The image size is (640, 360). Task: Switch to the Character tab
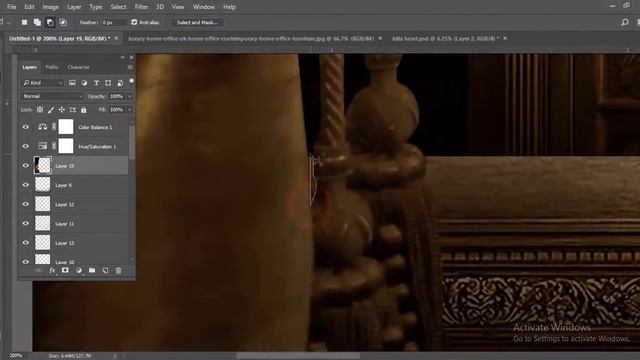click(x=78, y=67)
